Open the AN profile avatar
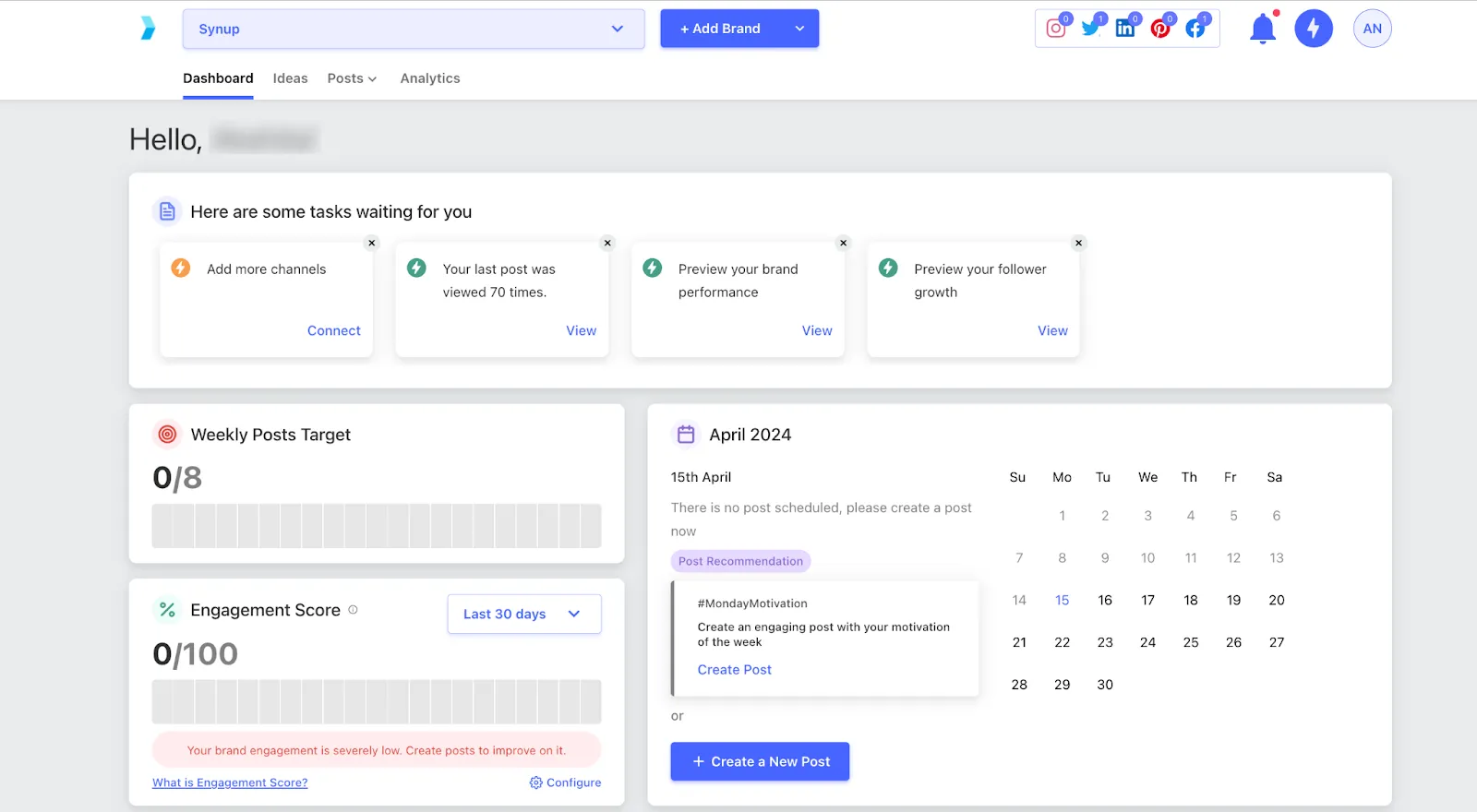1477x812 pixels. 1373,29
